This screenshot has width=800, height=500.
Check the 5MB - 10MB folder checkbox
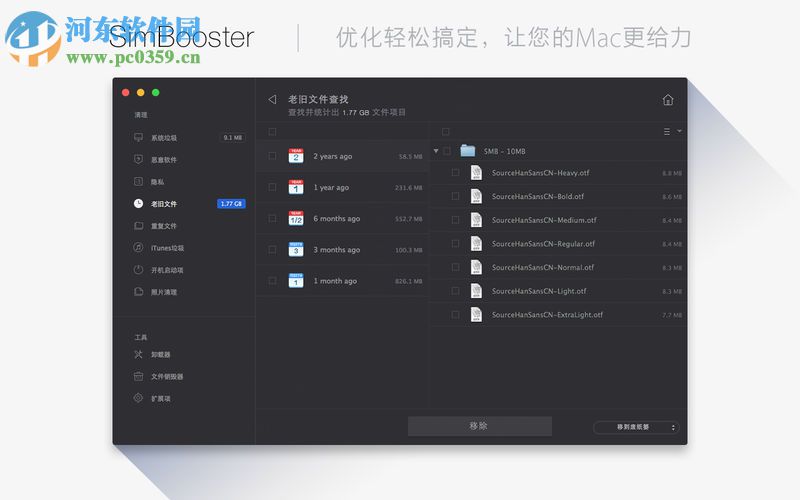pyautogui.click(x=447, y=151)
